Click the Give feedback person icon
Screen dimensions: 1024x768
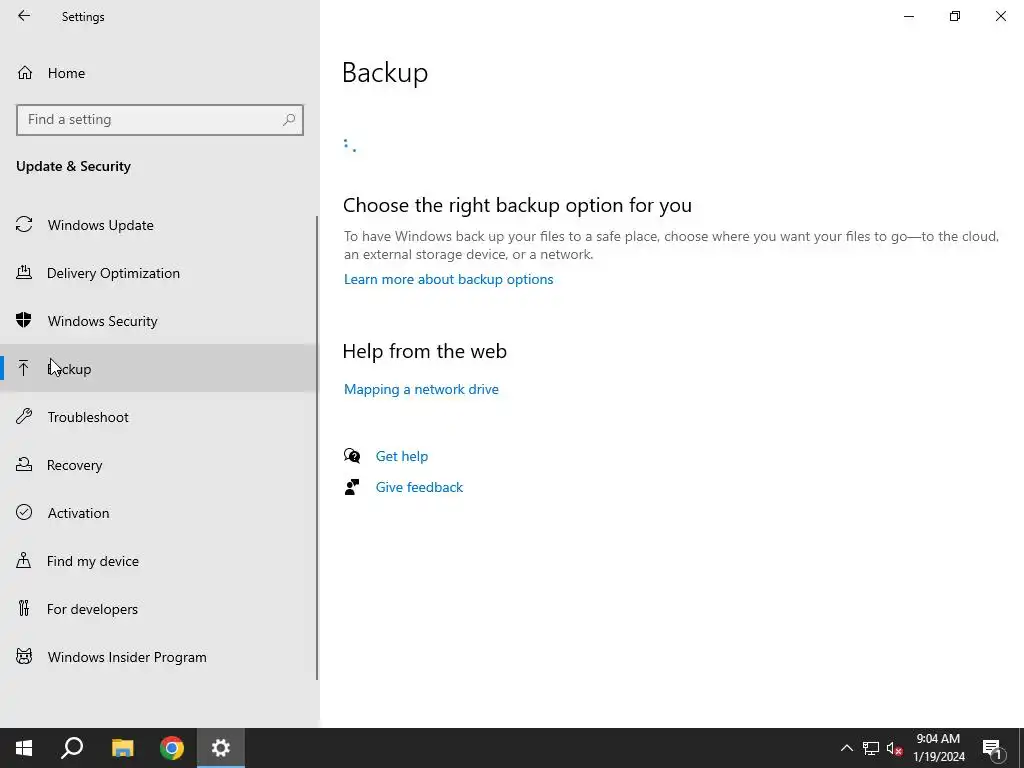pyautogui.click(x=352, y=487)
